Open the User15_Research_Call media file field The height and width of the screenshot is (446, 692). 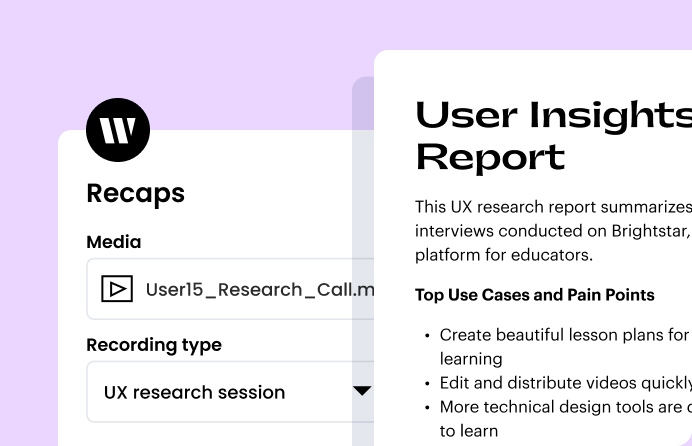point(230,289)
